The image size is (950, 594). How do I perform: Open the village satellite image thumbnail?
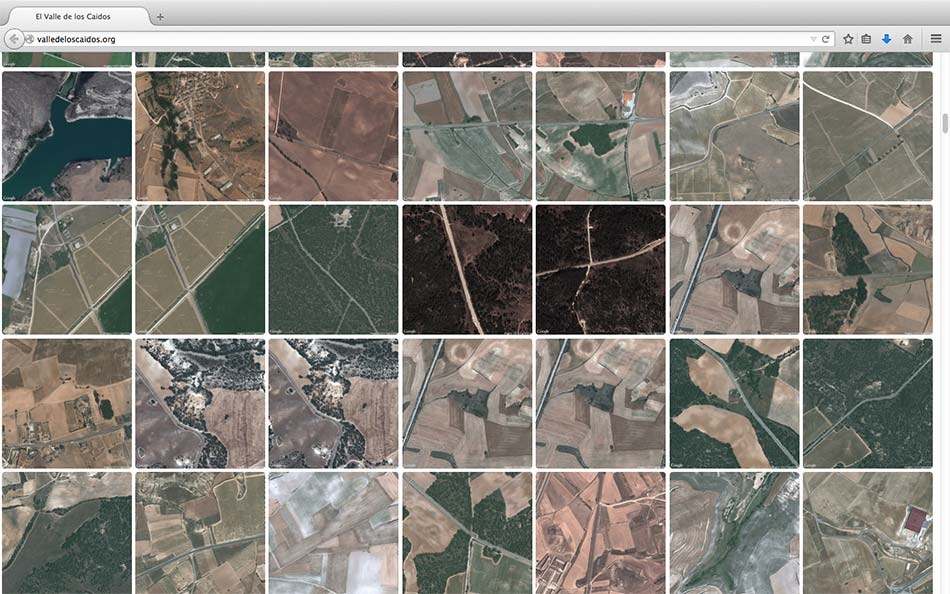click(200, 135)
